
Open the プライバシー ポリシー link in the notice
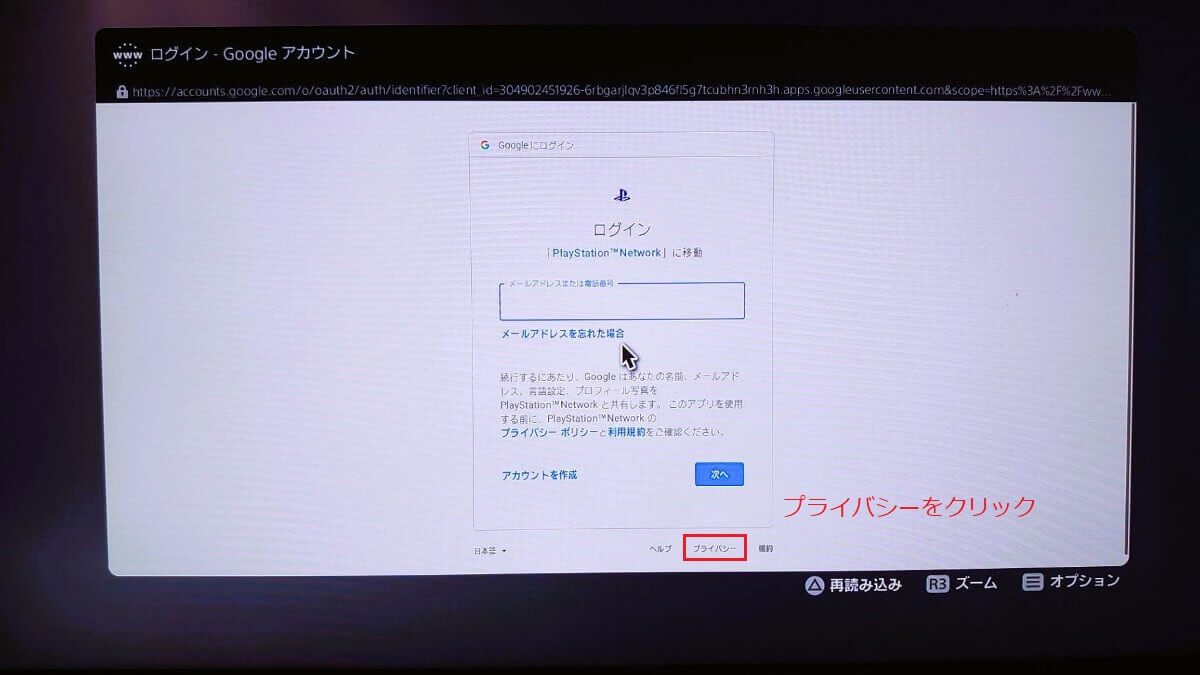tap(549, 433)
